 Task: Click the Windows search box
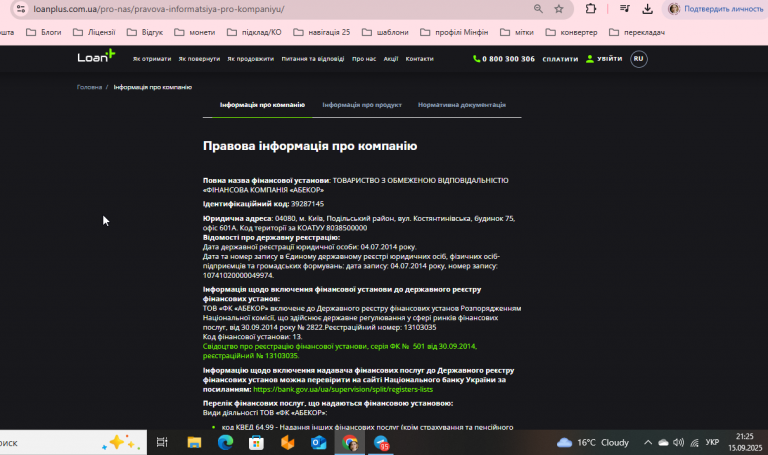click(x=72, y=443)
